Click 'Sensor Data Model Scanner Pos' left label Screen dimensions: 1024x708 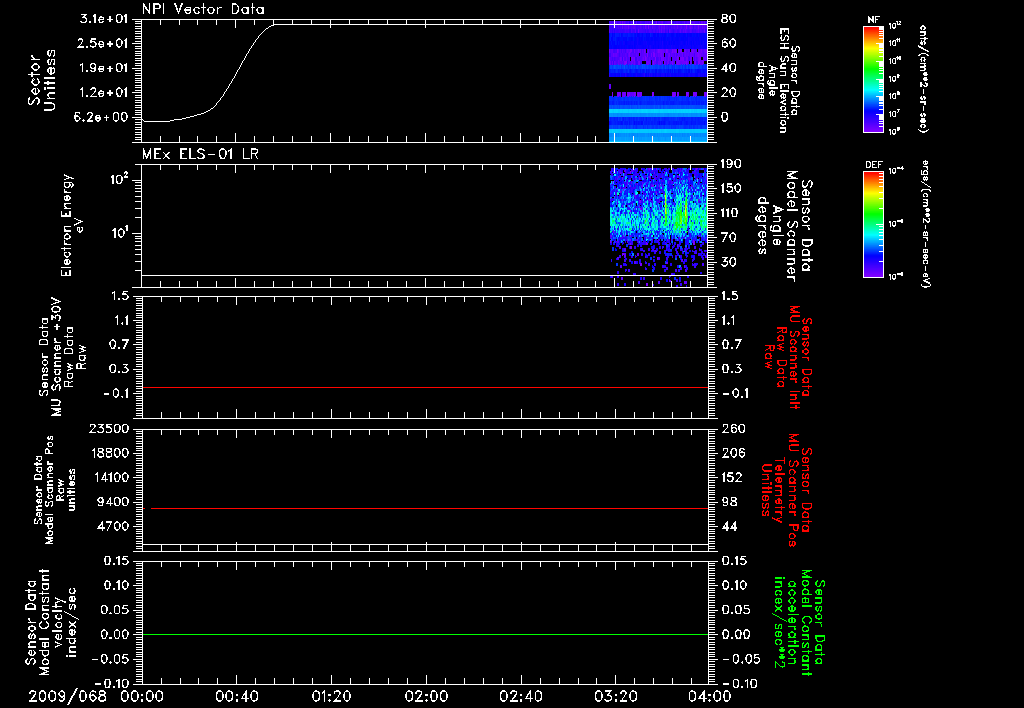point(54,491)
